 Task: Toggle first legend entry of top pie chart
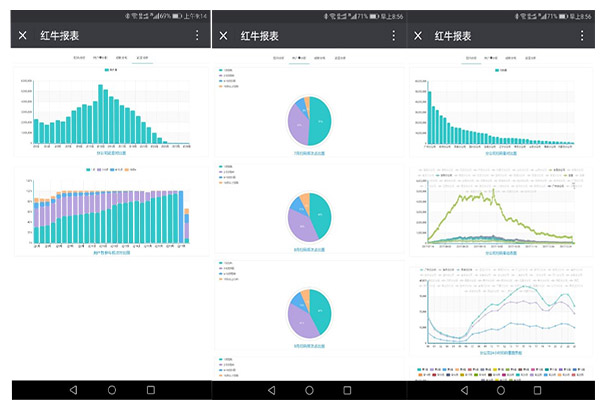(x=226, y=70)
